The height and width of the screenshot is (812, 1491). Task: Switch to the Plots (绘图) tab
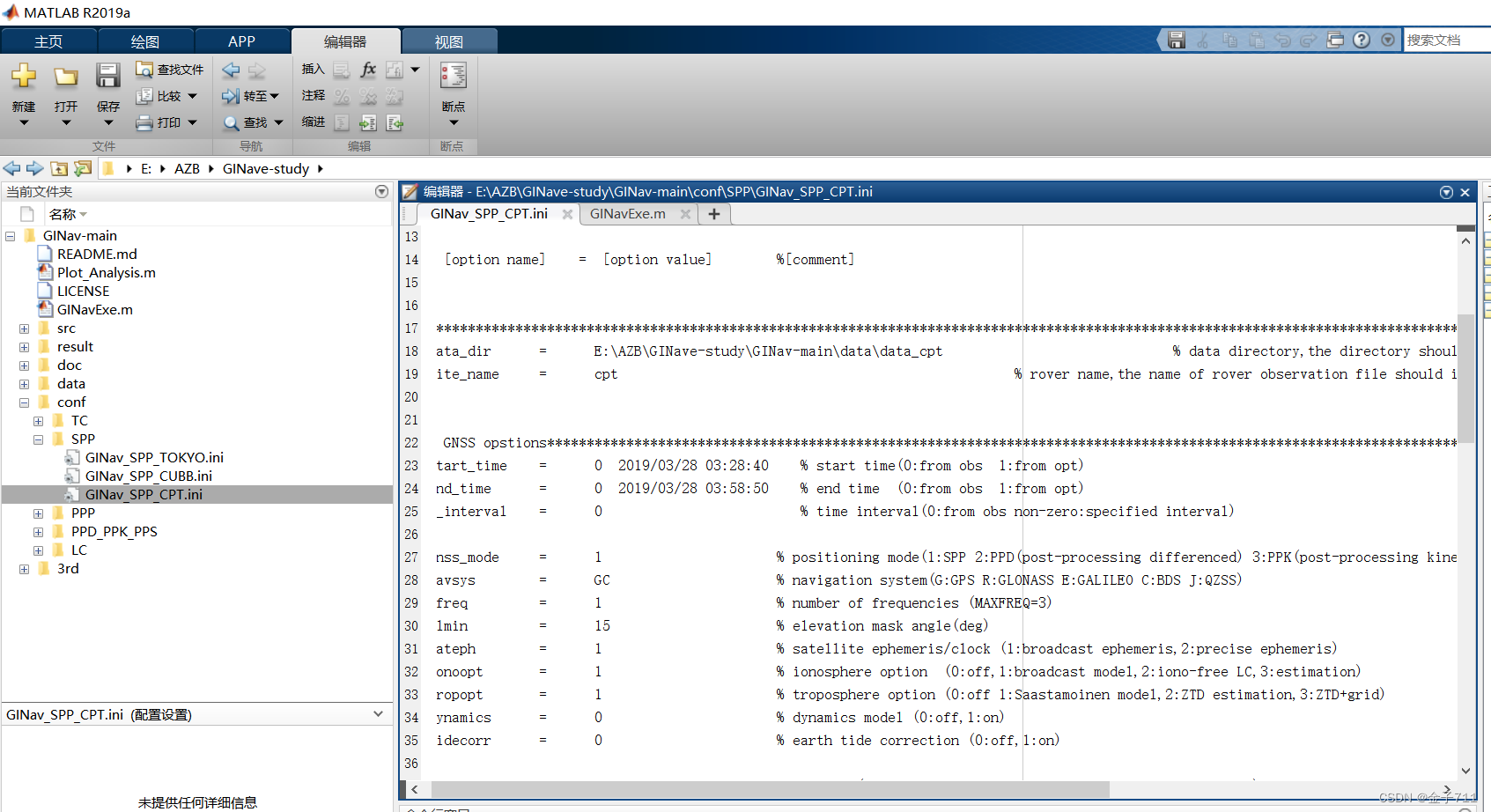click(145, 41)
